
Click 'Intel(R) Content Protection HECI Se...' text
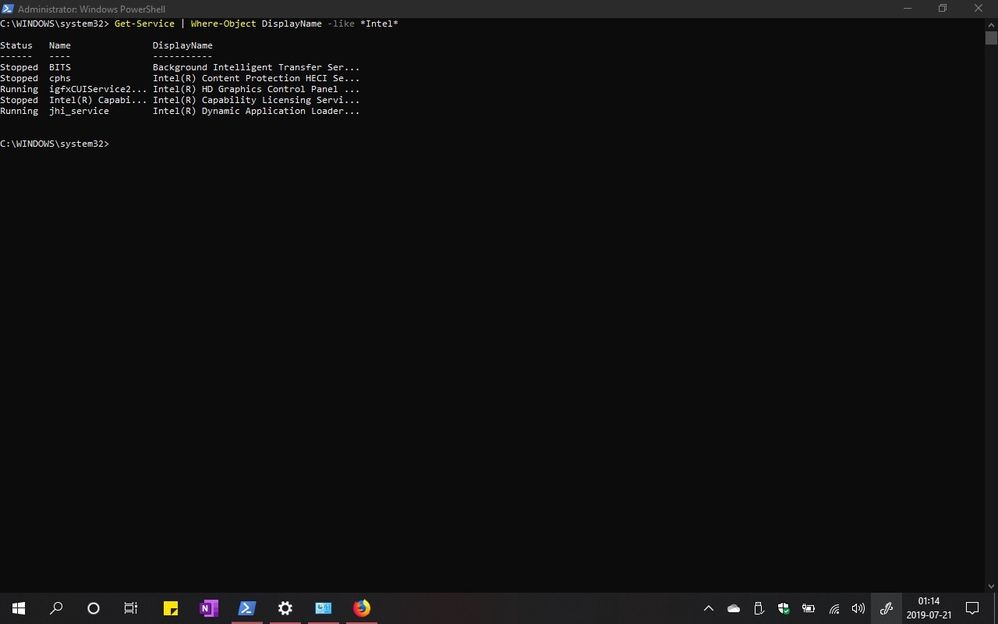point(256,78)
